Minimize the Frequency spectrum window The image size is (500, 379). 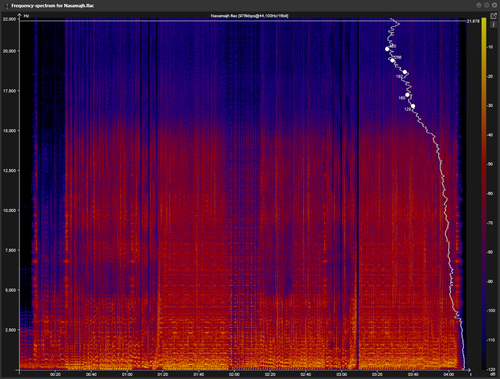(x=479, y=5)
